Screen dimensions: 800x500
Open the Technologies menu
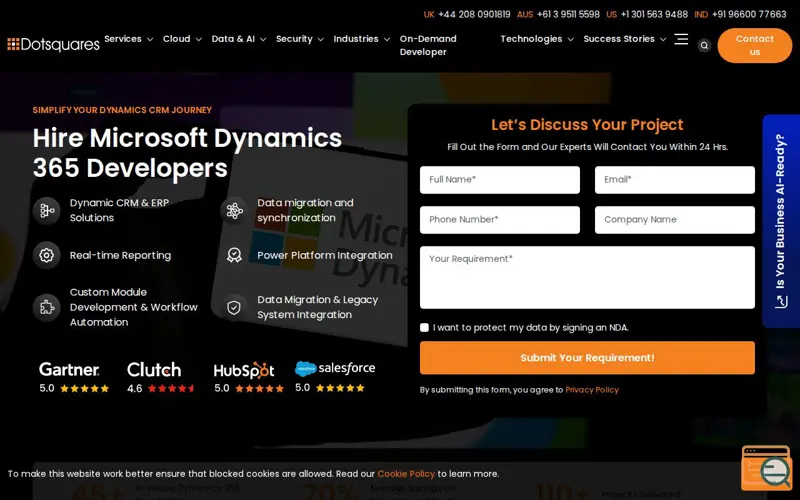click(x=531, y=39)
